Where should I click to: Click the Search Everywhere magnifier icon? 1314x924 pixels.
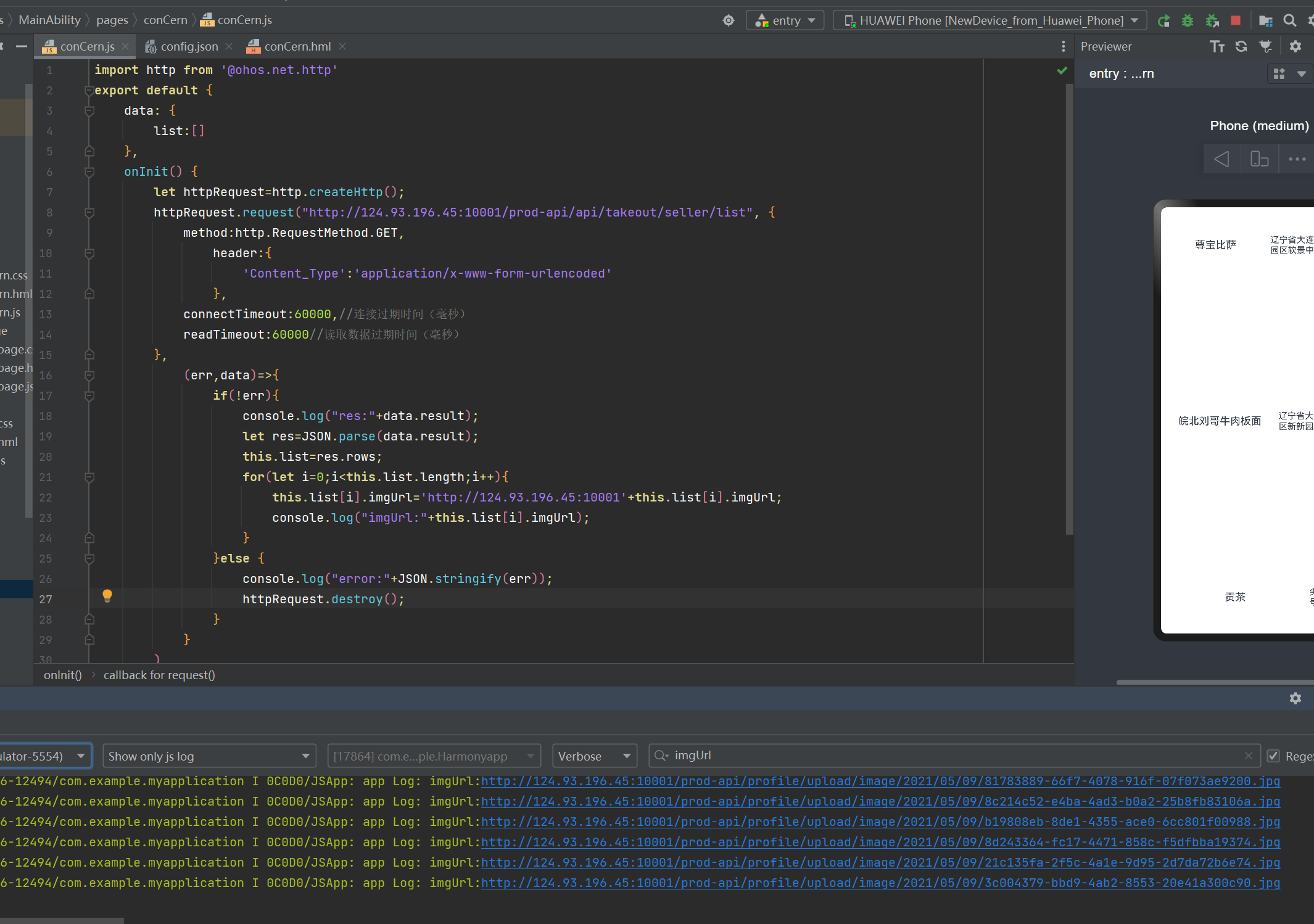click(x=1289, y=20)
